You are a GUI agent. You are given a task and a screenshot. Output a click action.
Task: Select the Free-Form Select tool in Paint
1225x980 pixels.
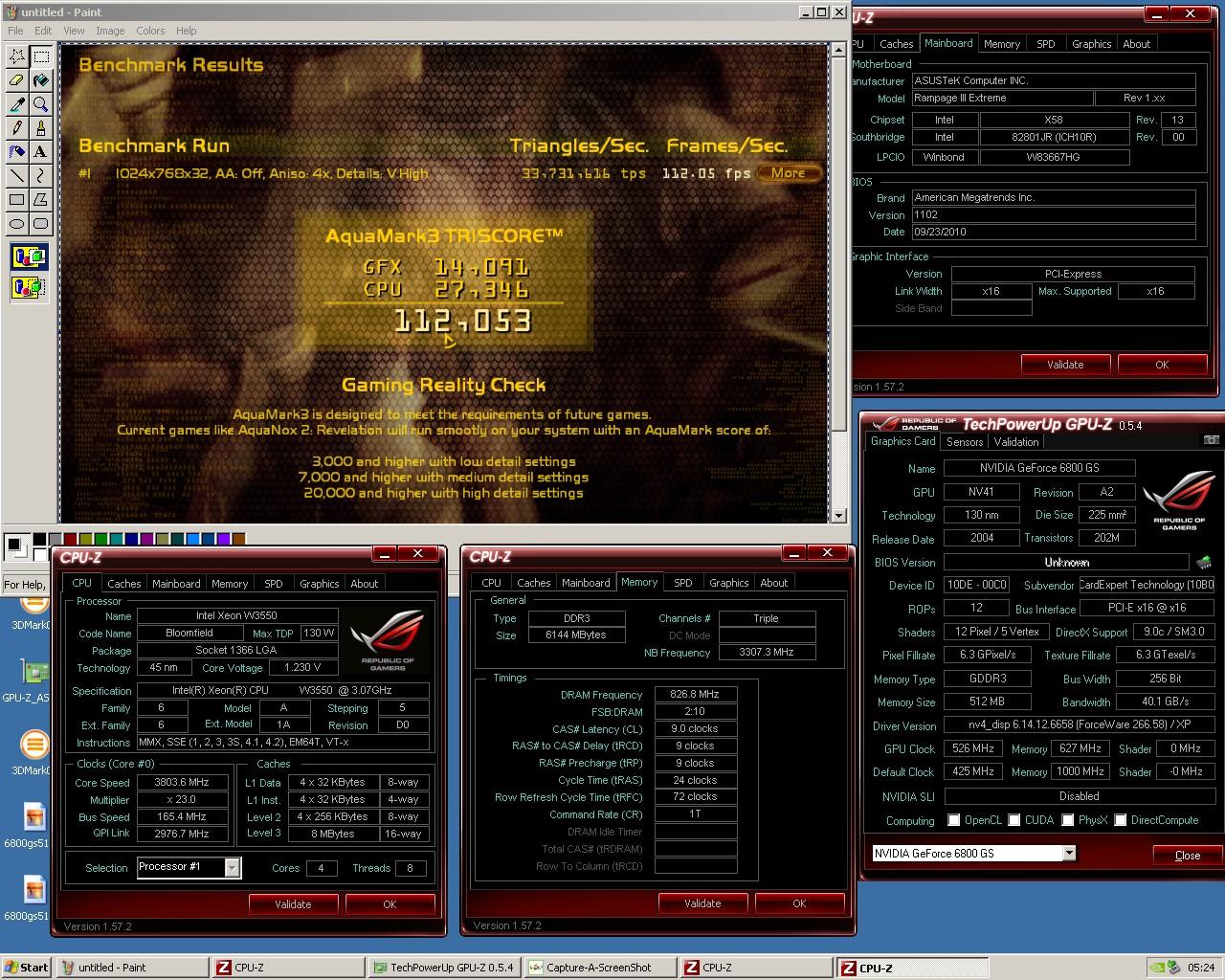click(17, 56)
